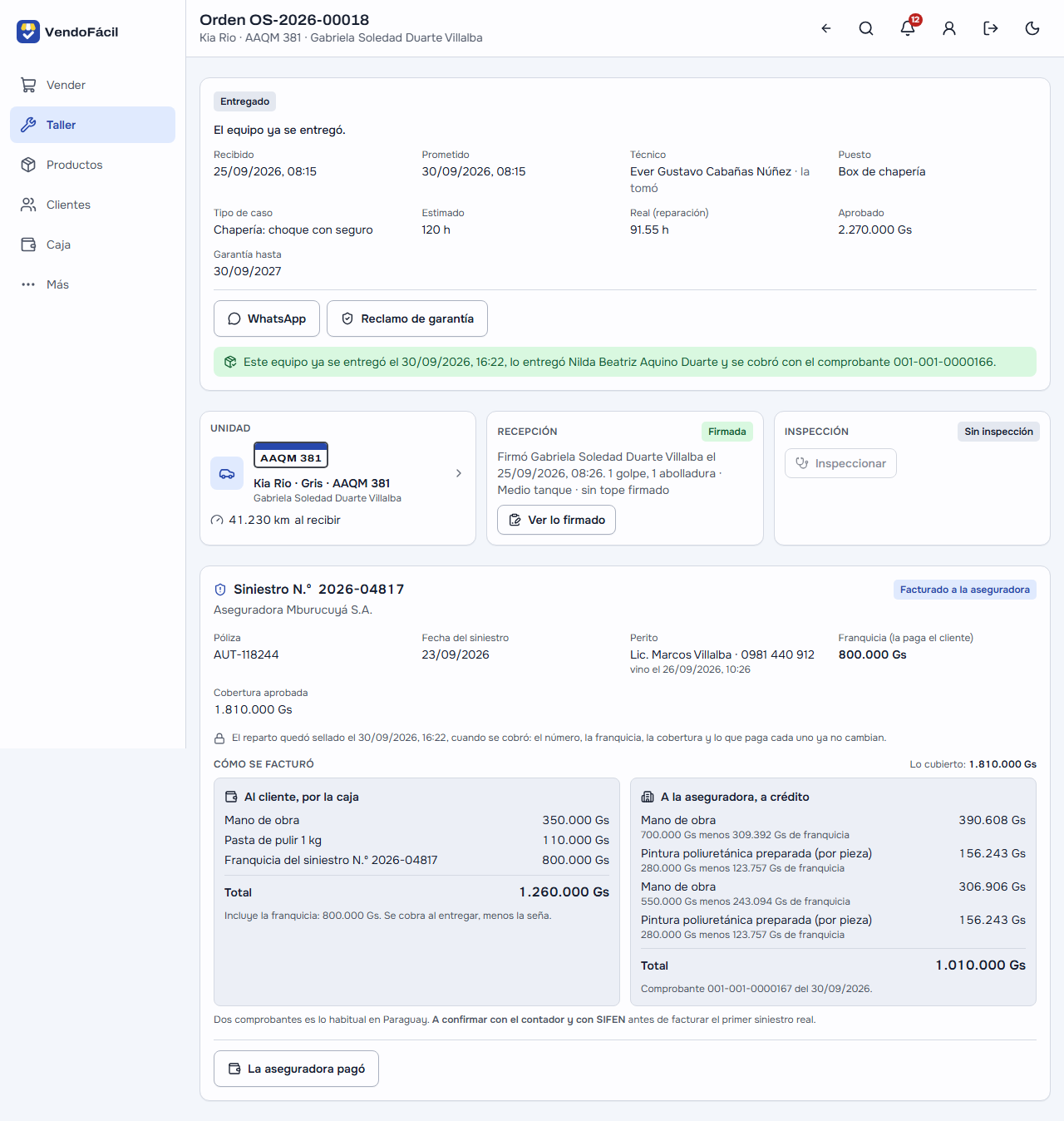The width and height of the screenshot is (1064, 1121).
Task: Click the lock icon by El reparto
Action: (x=219, y=738)
